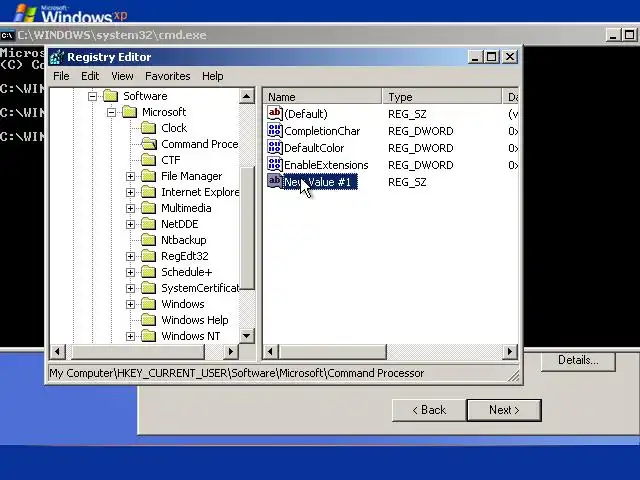Open the Edit menu
This screenshot has height=480, width=640.
pyautogui.click(x=90, y=76)
